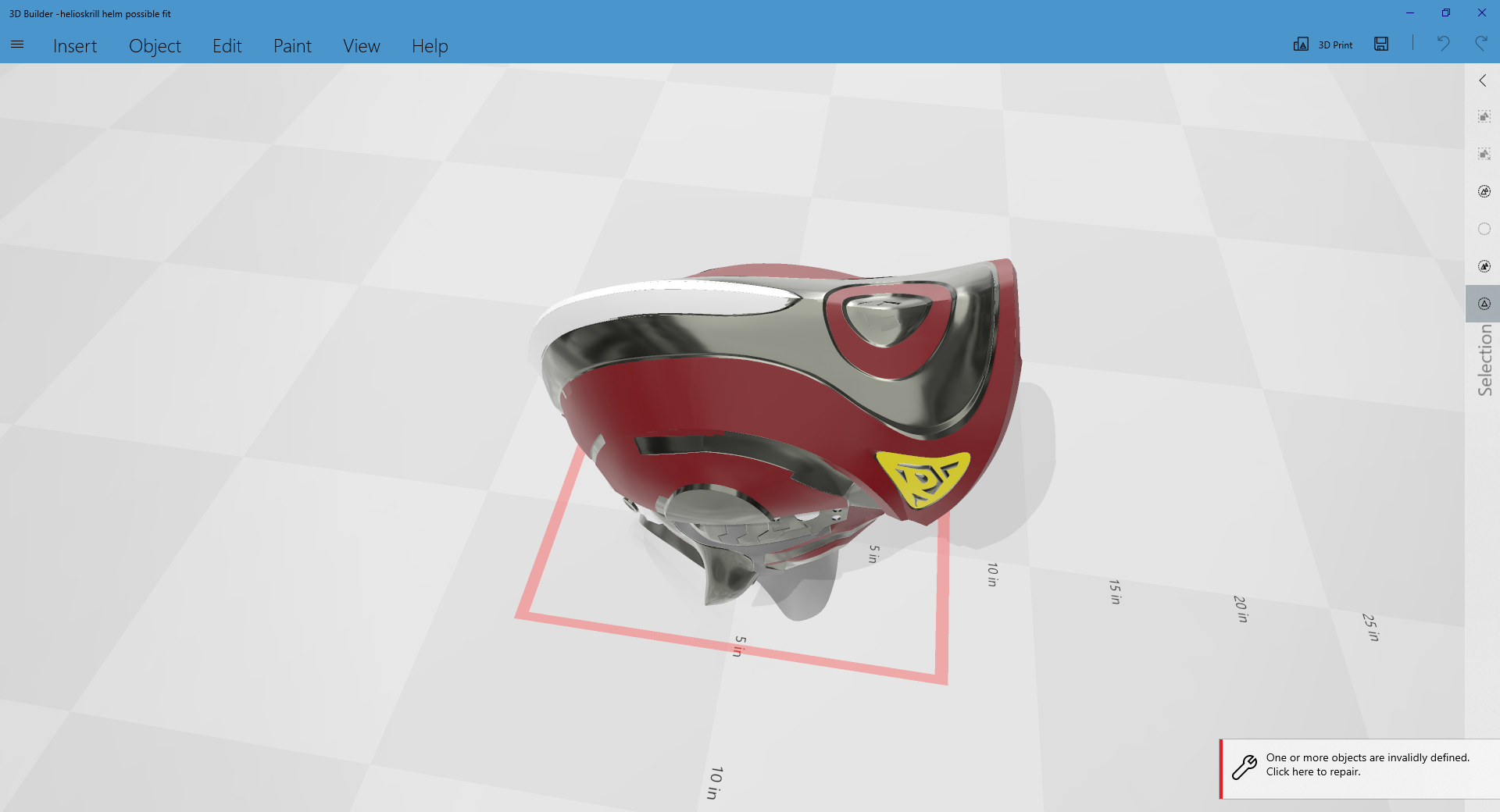Click the highlighted single-triangle selection icon
Screen dimensions: 1500x812
pos(1484,304)
